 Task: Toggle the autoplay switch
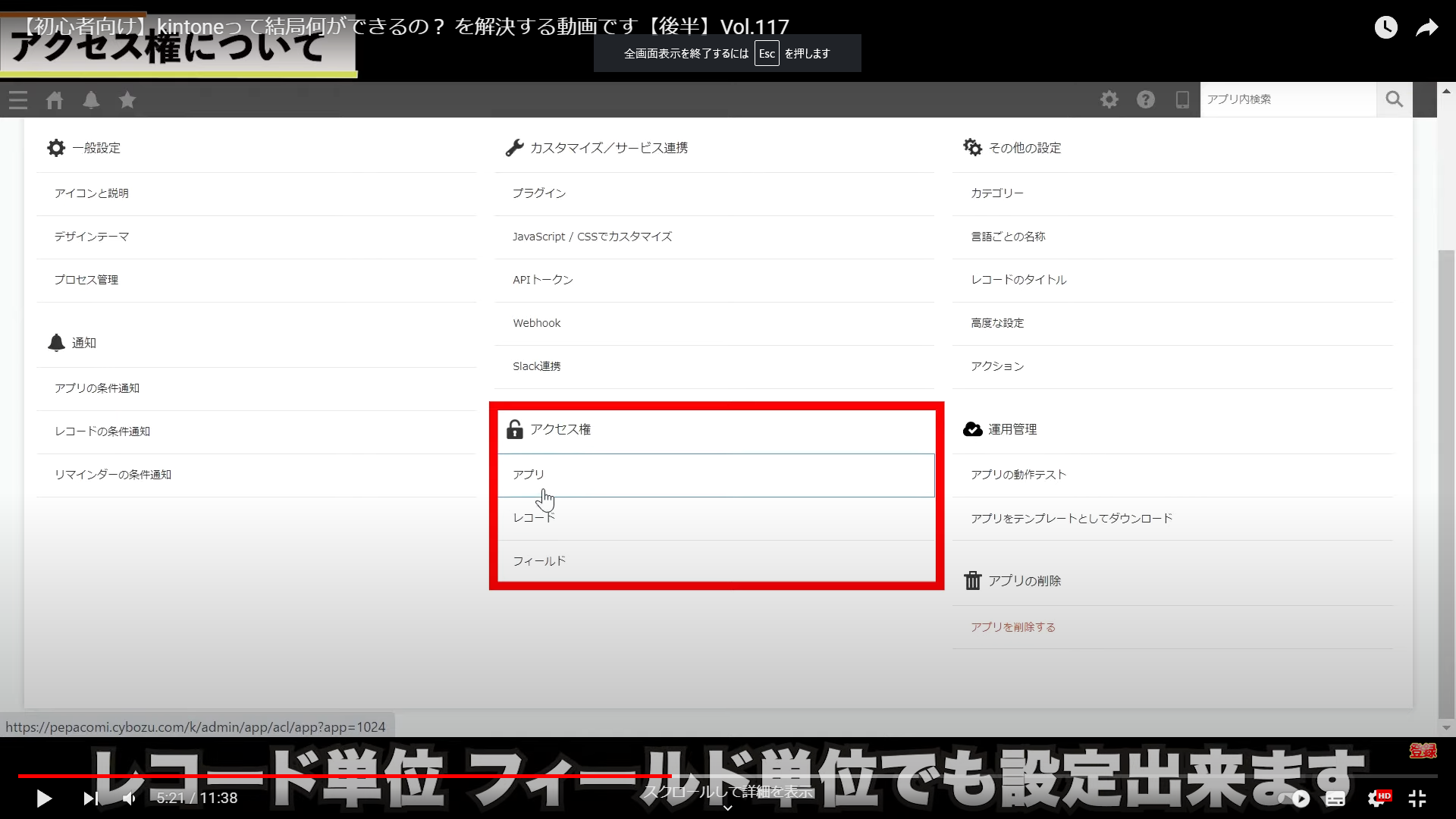tap(1295, 799)
